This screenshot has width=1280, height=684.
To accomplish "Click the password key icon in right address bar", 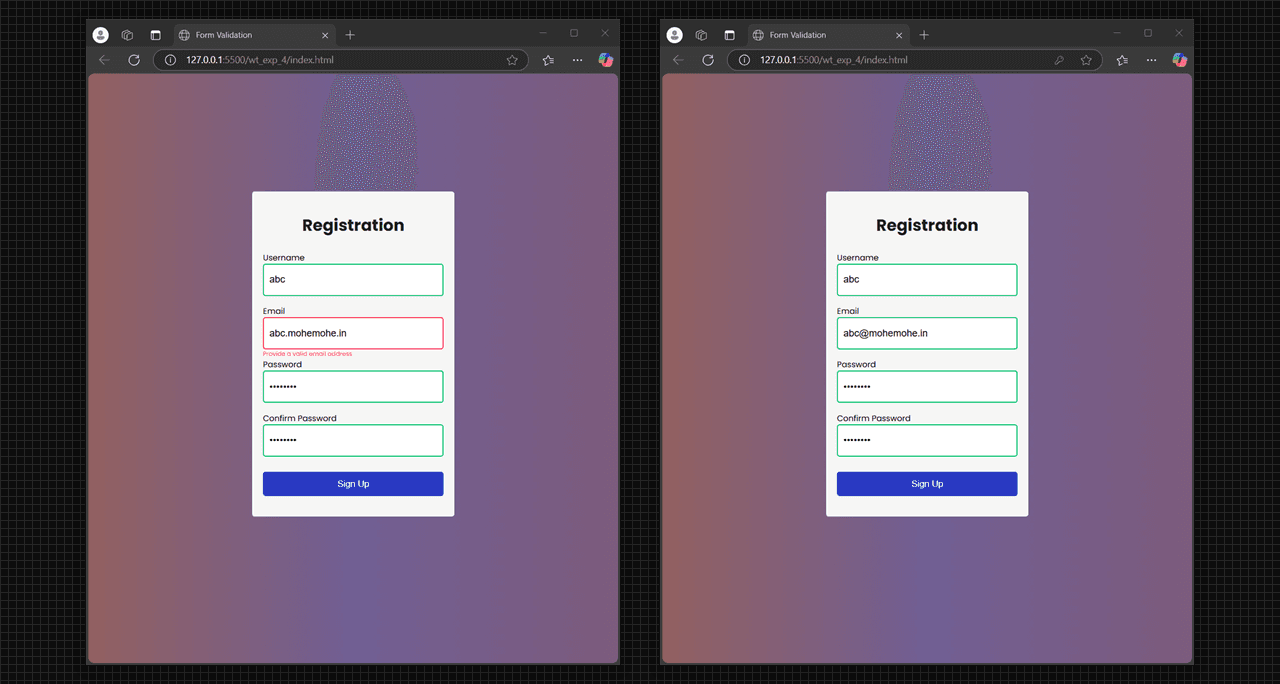I will tap(1059, 60).
